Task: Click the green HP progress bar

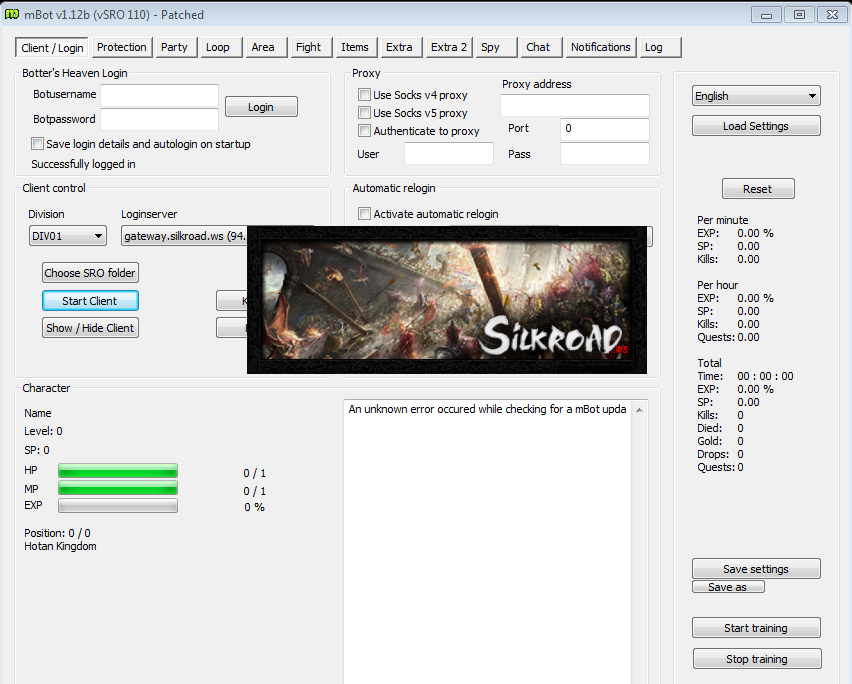Action: coord(118,470)
